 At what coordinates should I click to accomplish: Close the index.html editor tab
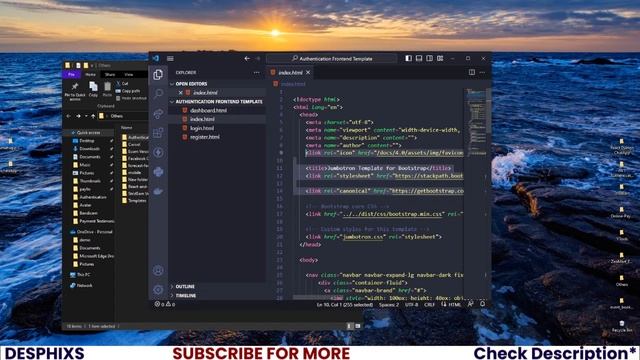click(x=308, y=72)
